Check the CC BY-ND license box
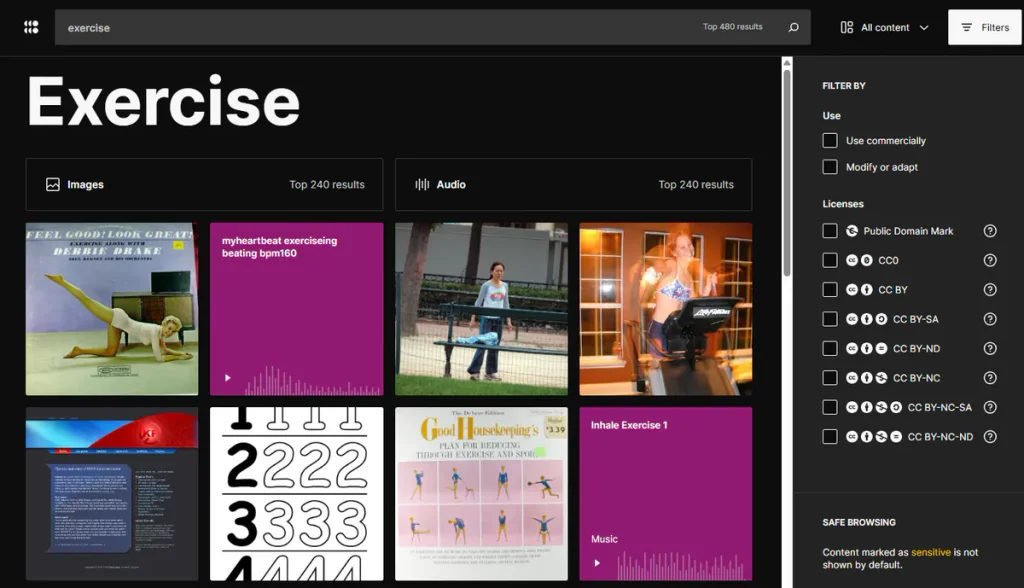 [829, 348]
